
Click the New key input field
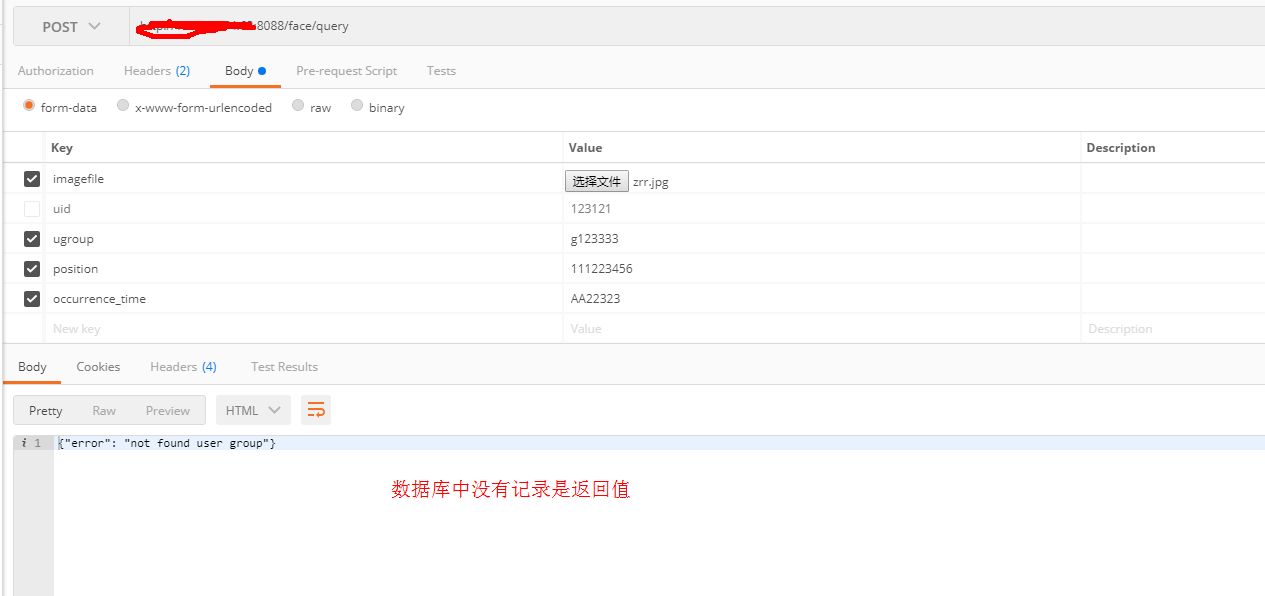(300, 329)
